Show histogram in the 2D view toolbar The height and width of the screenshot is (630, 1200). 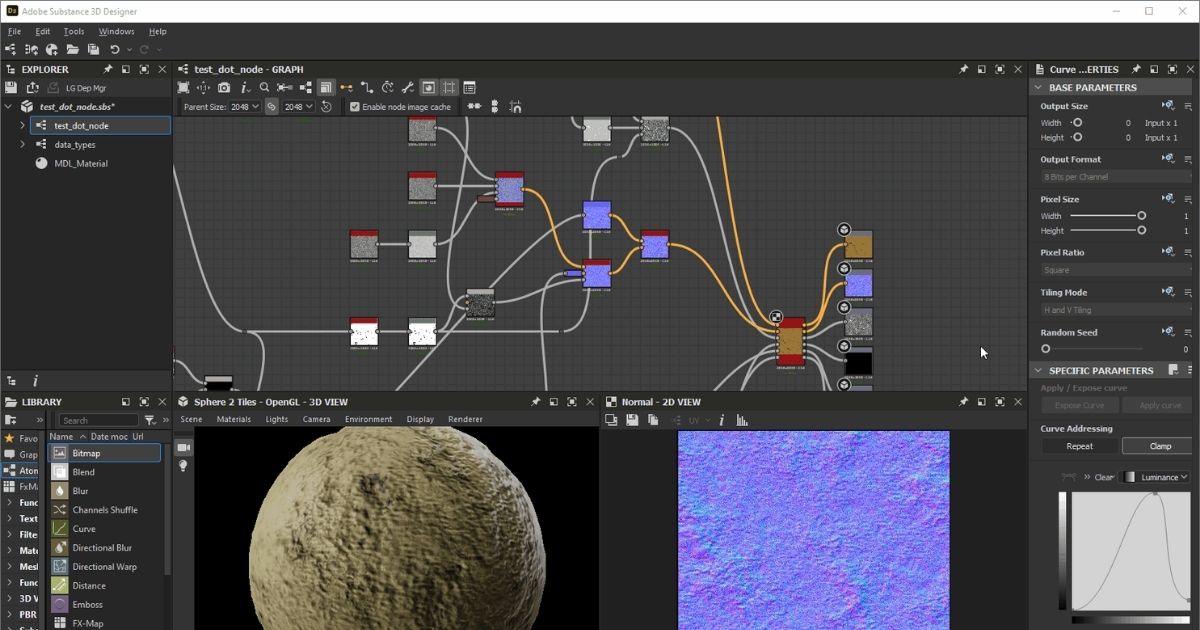pyautogui.click(x=740, y=420)
